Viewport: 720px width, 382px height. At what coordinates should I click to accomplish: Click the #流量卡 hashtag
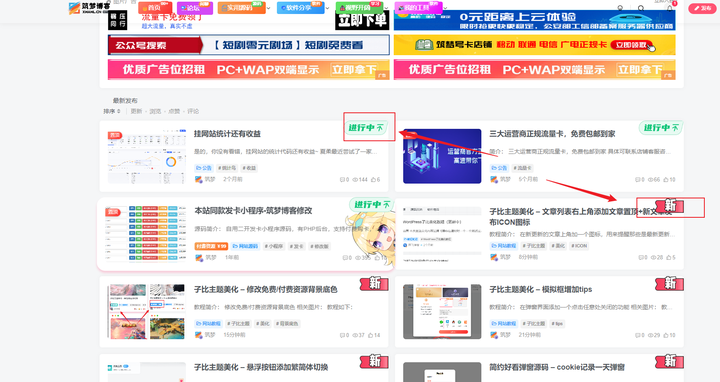coord(523,168)
